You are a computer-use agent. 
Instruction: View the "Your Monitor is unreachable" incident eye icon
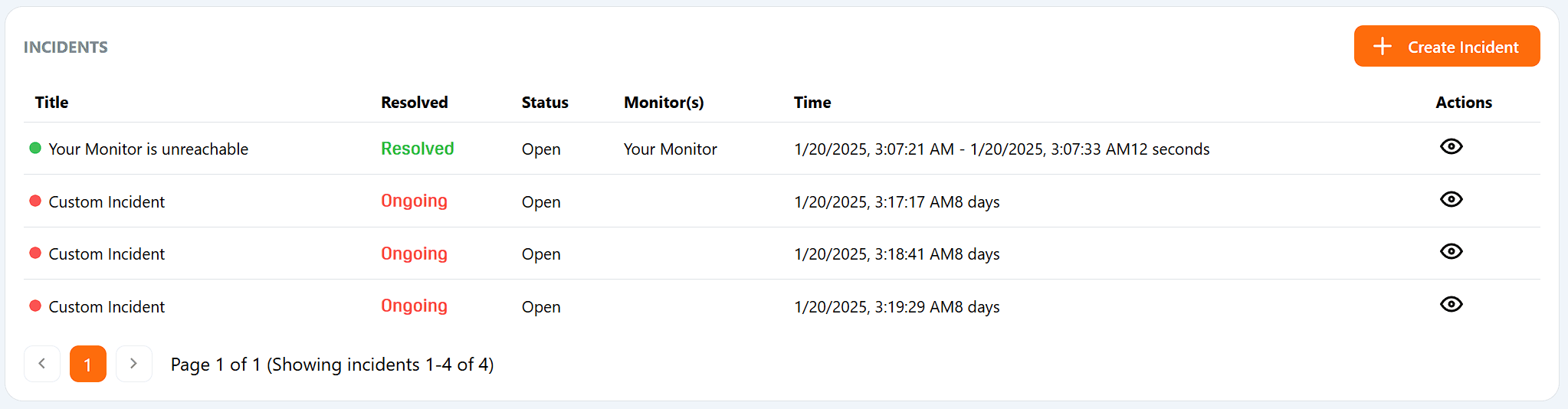pos(1451,146)
